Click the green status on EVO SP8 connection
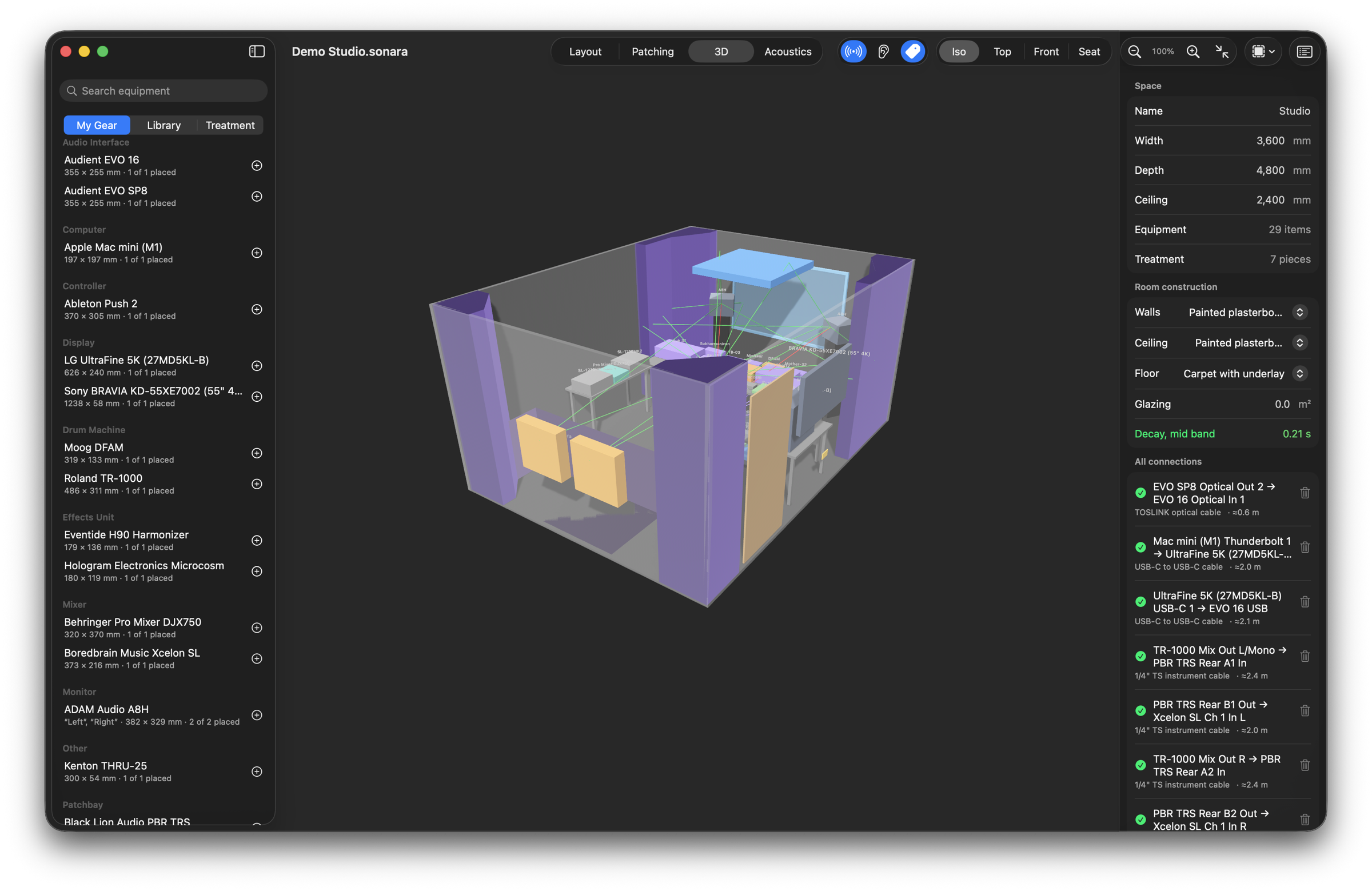The width and height of the screenshot is (1372, 891). point(1140,493)
